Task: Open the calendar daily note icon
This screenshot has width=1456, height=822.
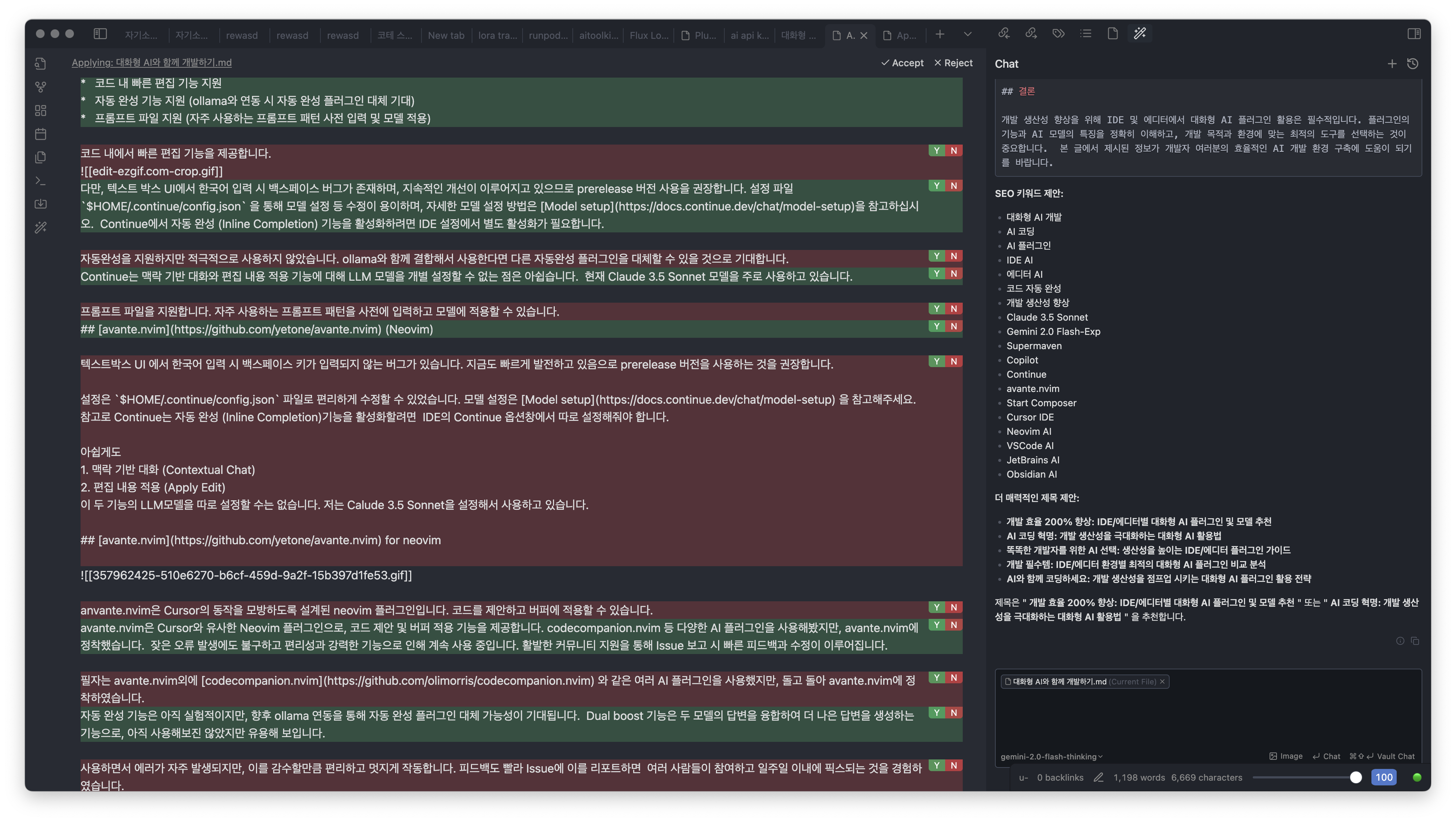Action: pyautogui.click(x=40, y=134)
